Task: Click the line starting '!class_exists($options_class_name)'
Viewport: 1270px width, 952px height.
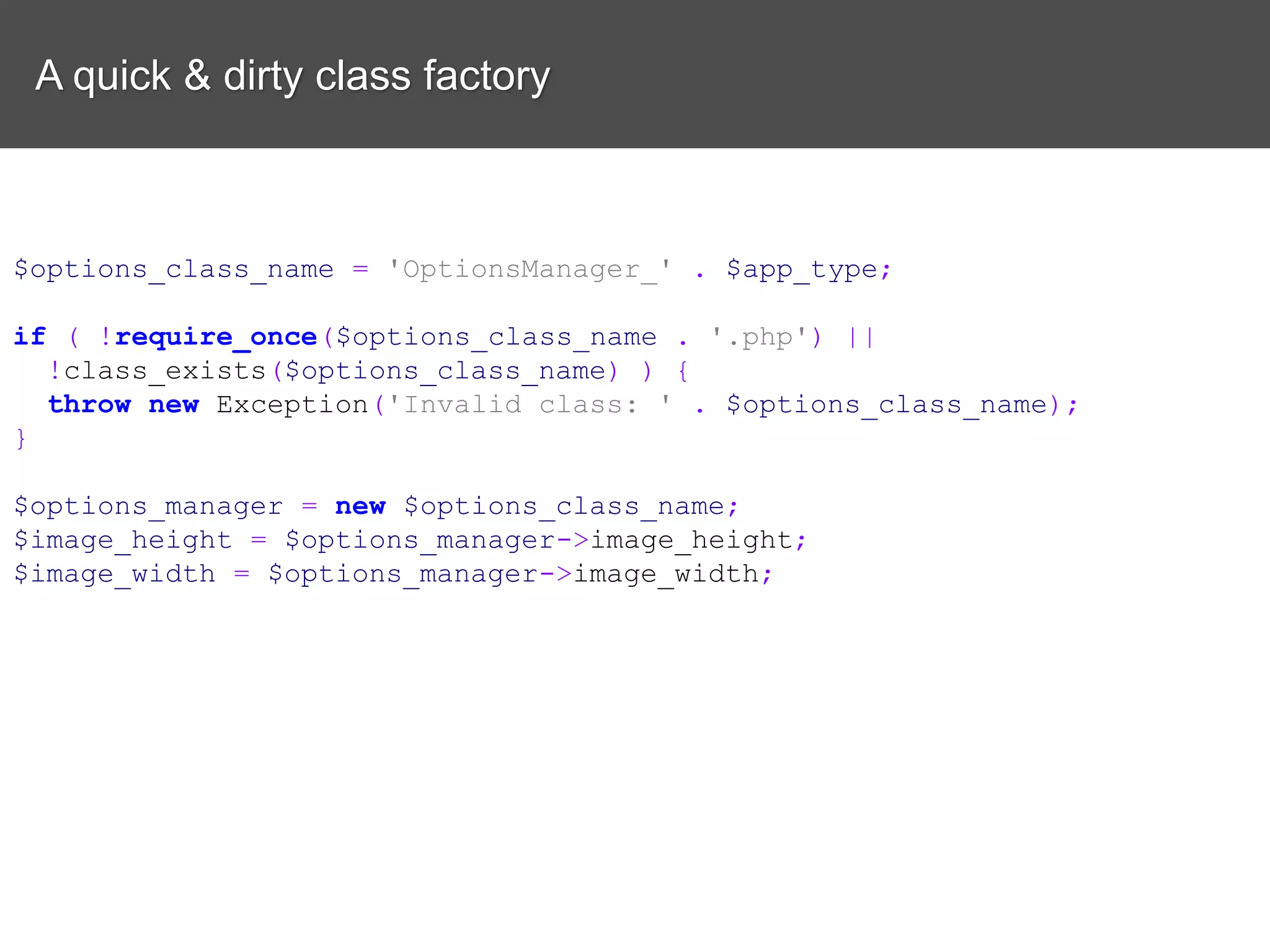Action: pyautogui.click(x=368, y=371)
